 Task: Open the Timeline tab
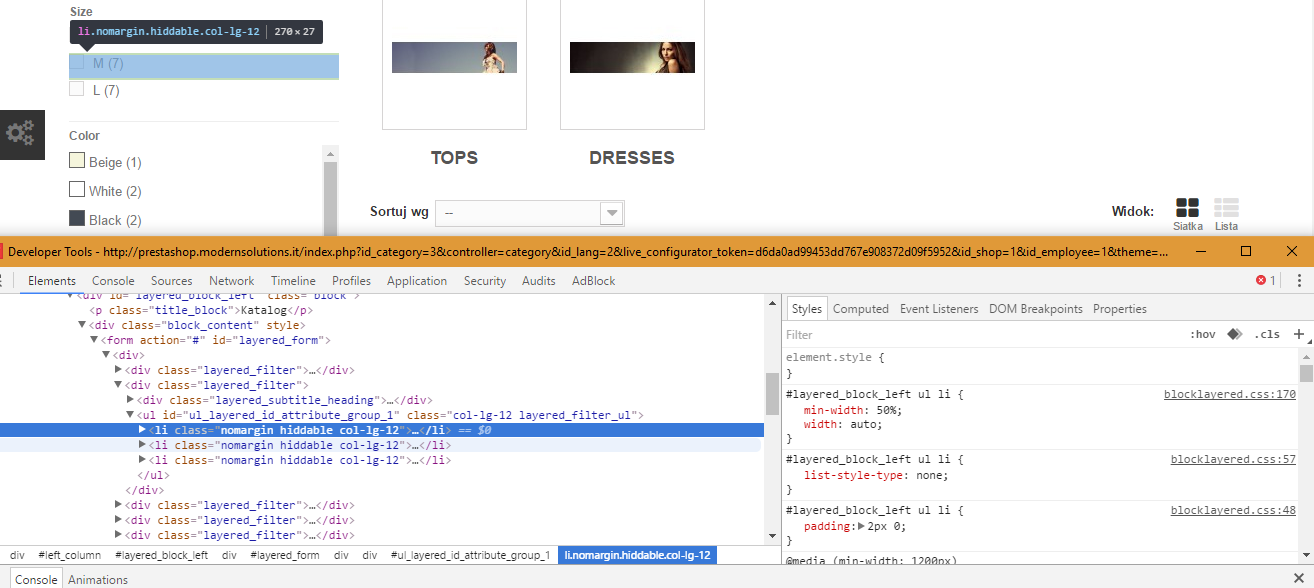(x=293, y=281)
